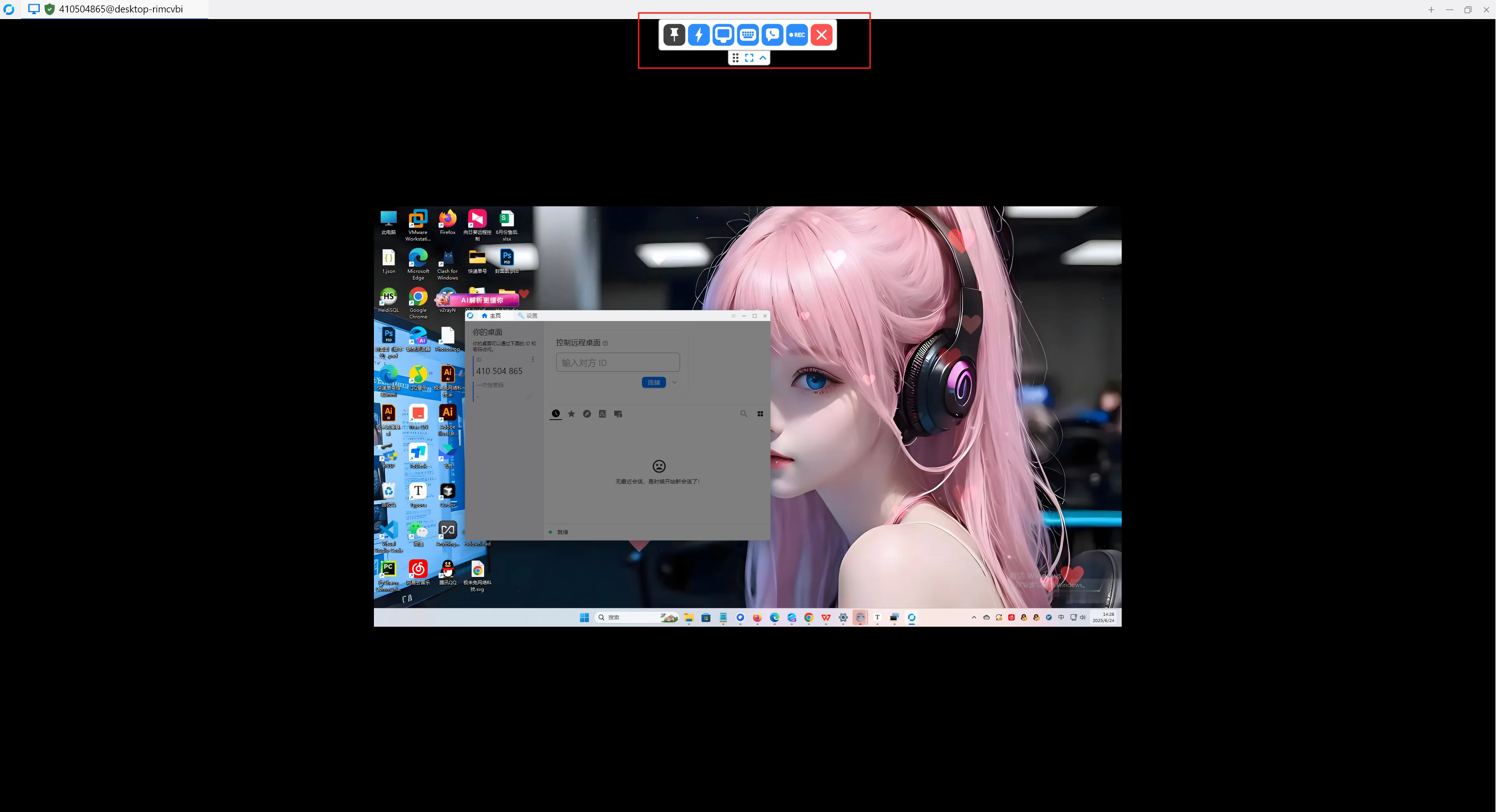Open the 设置 tab in remote RustDesk
Image resolution: width=1496 pixels, height=812 pixels.
528,316
